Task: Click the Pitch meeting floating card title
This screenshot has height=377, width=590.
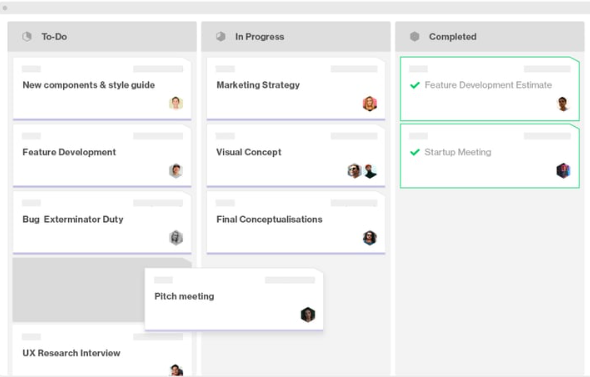Action: 184,296
